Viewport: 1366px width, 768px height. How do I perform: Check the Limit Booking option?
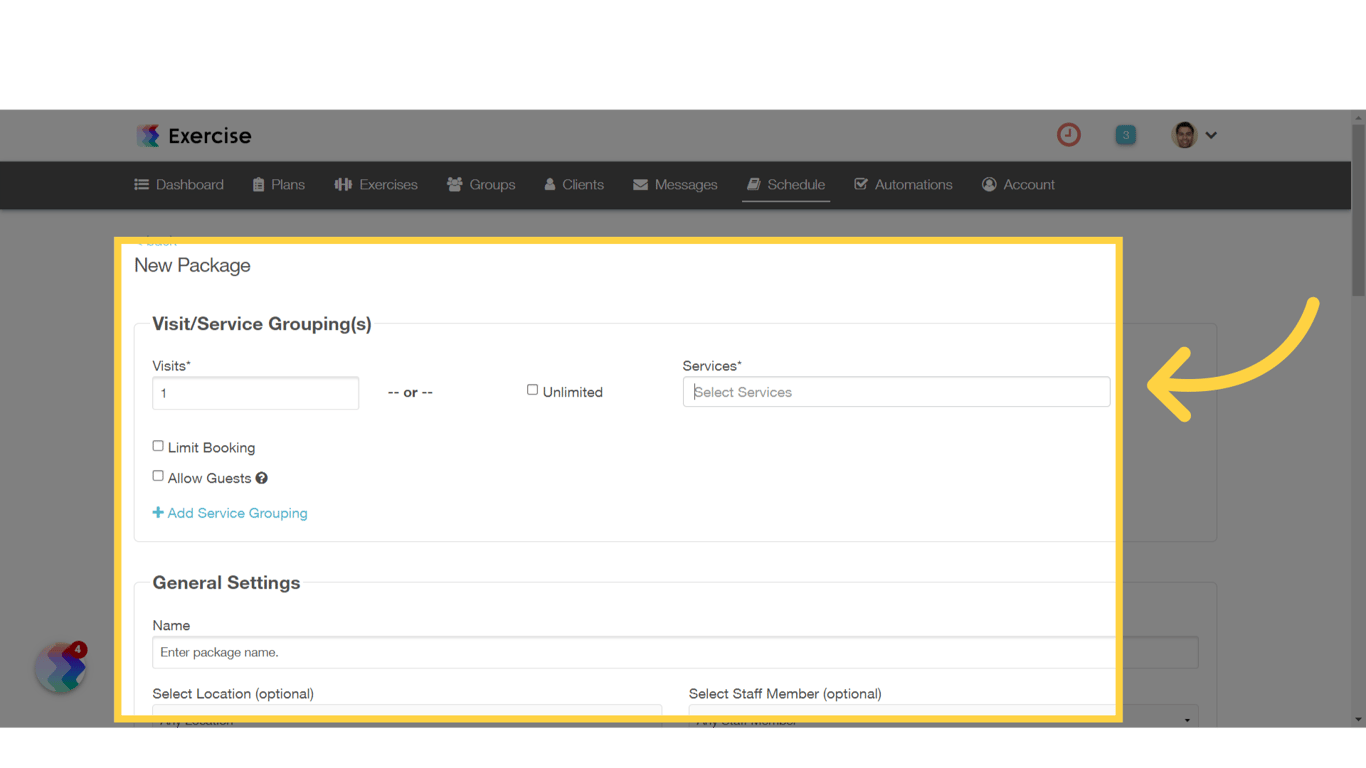coord(158,445)
